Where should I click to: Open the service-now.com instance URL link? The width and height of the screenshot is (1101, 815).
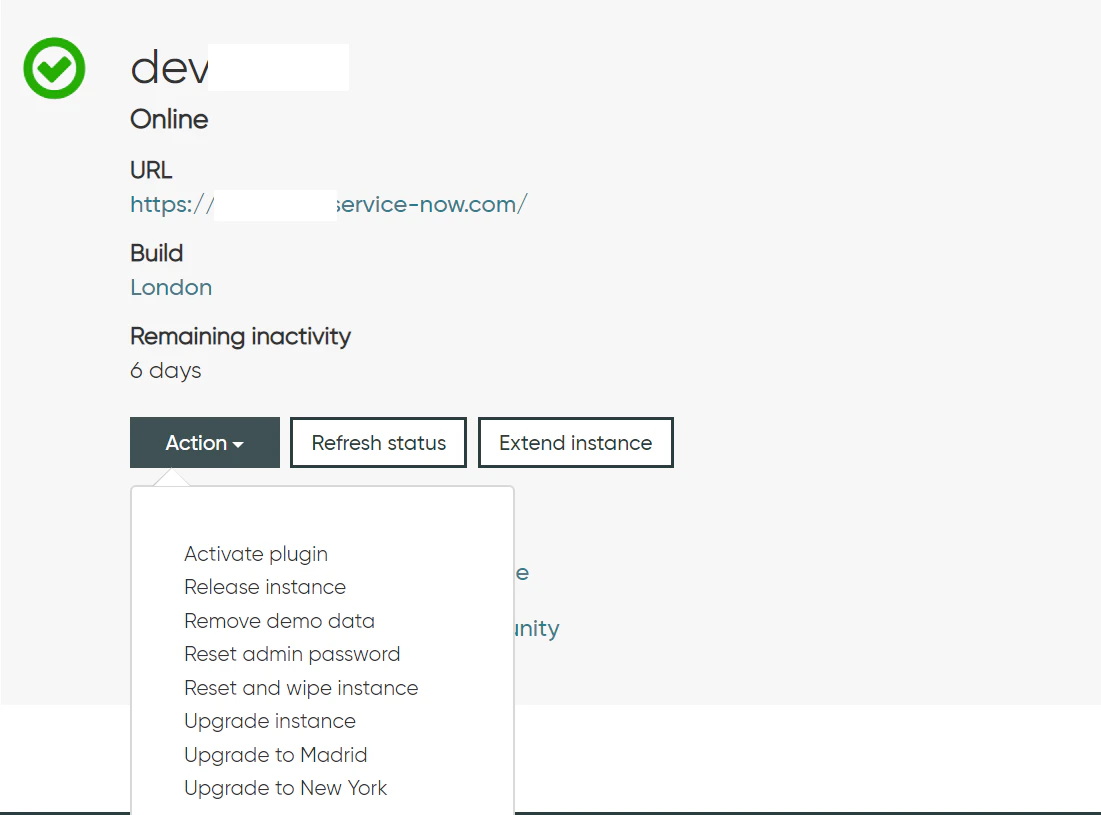[329, 204]
